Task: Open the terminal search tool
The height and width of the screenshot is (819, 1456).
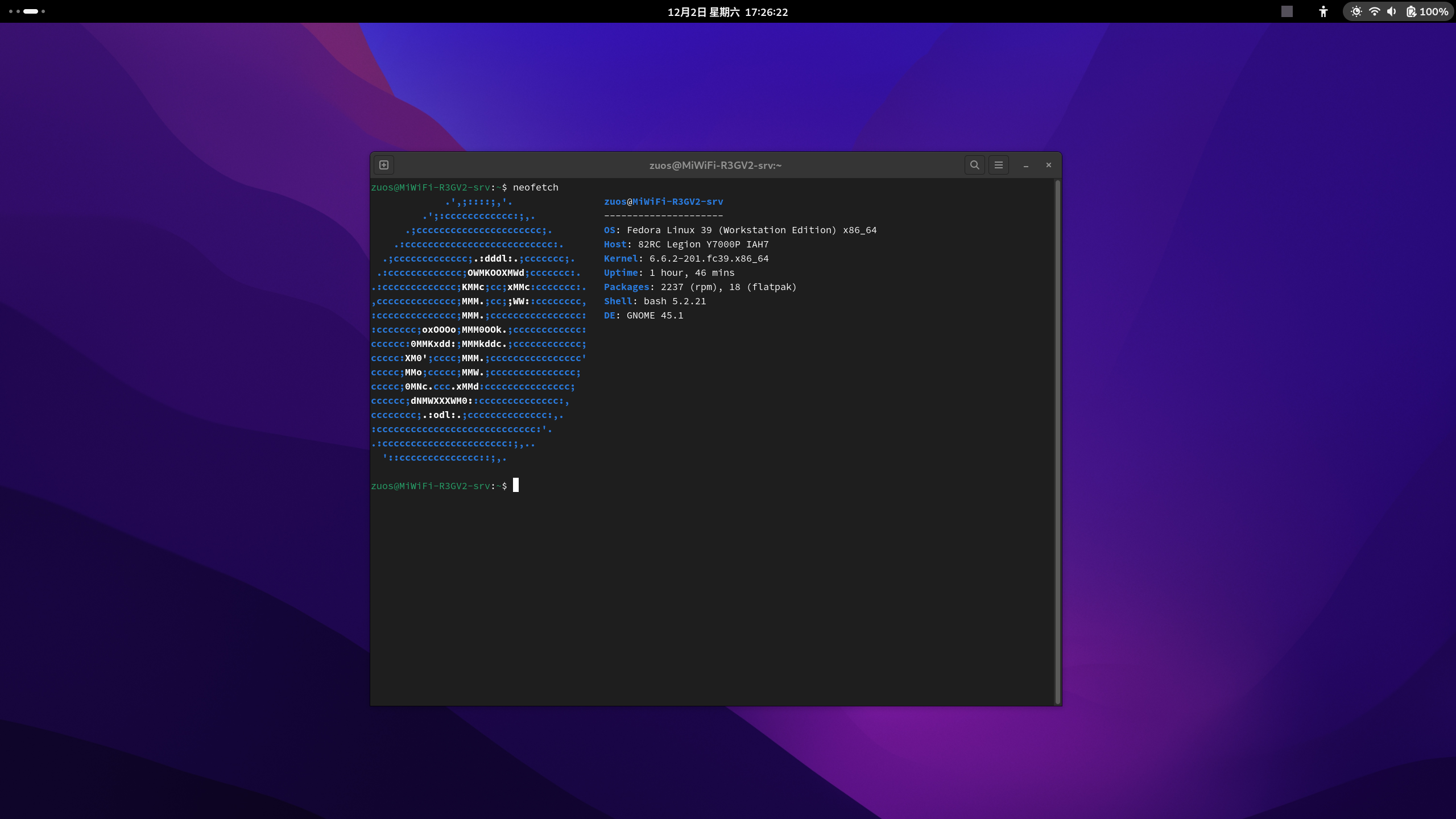Action: pos(974,165)
